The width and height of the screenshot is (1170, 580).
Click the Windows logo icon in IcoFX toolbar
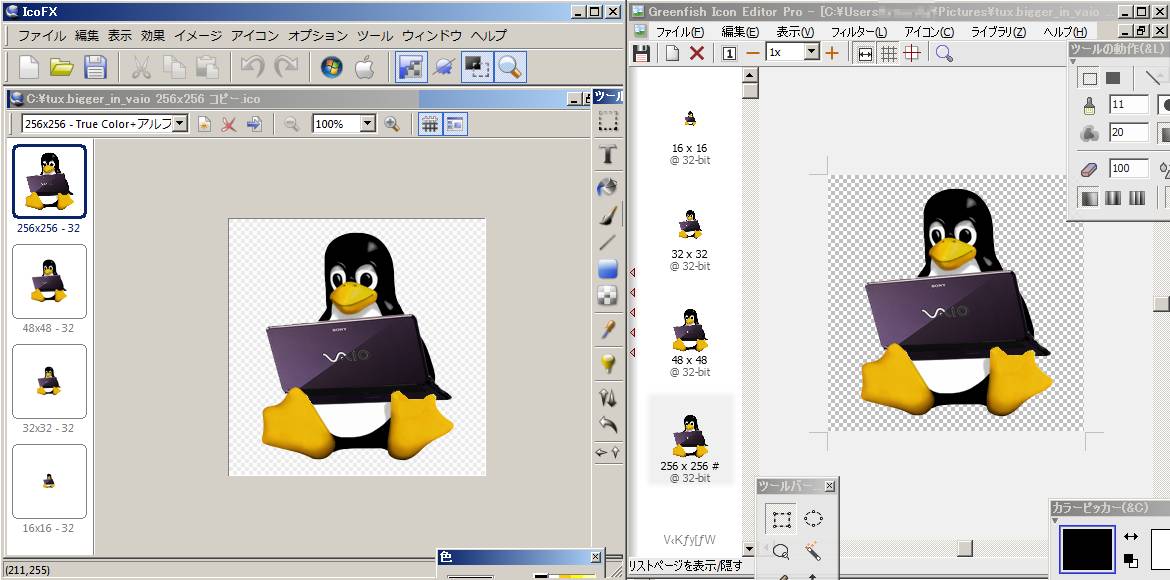click(x=331, y=67)
